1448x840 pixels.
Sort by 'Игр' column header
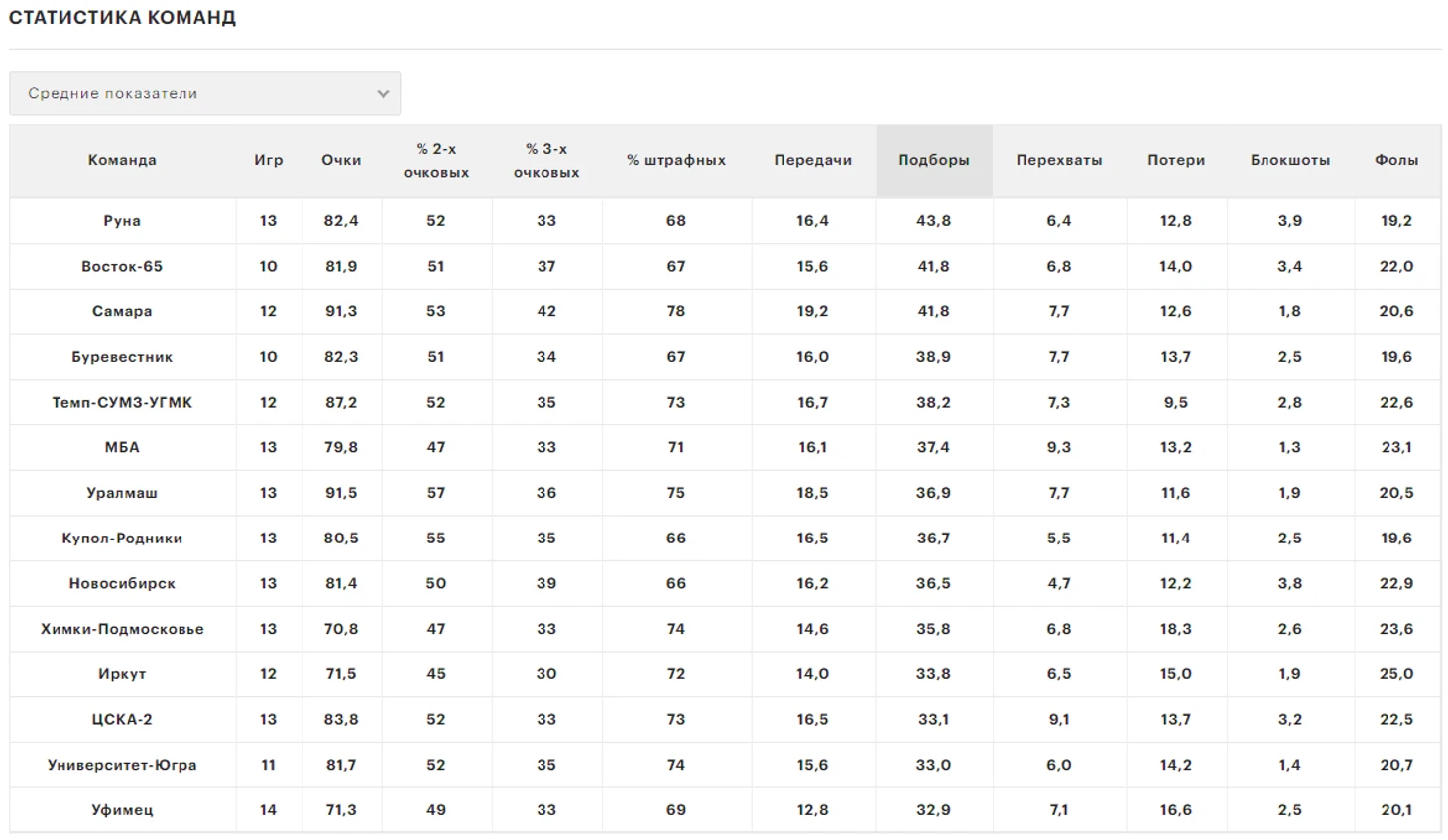click(269, 160)
